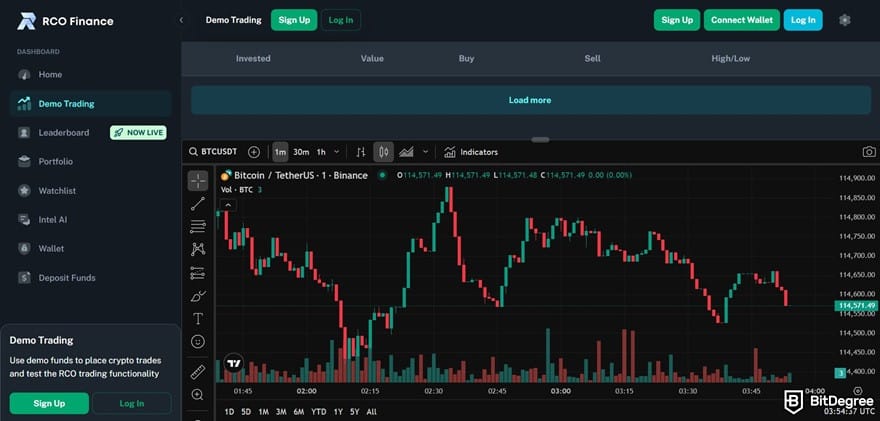Click the green market status dot
This screenshot has width=880, height=421.
(x=383, y=176)
